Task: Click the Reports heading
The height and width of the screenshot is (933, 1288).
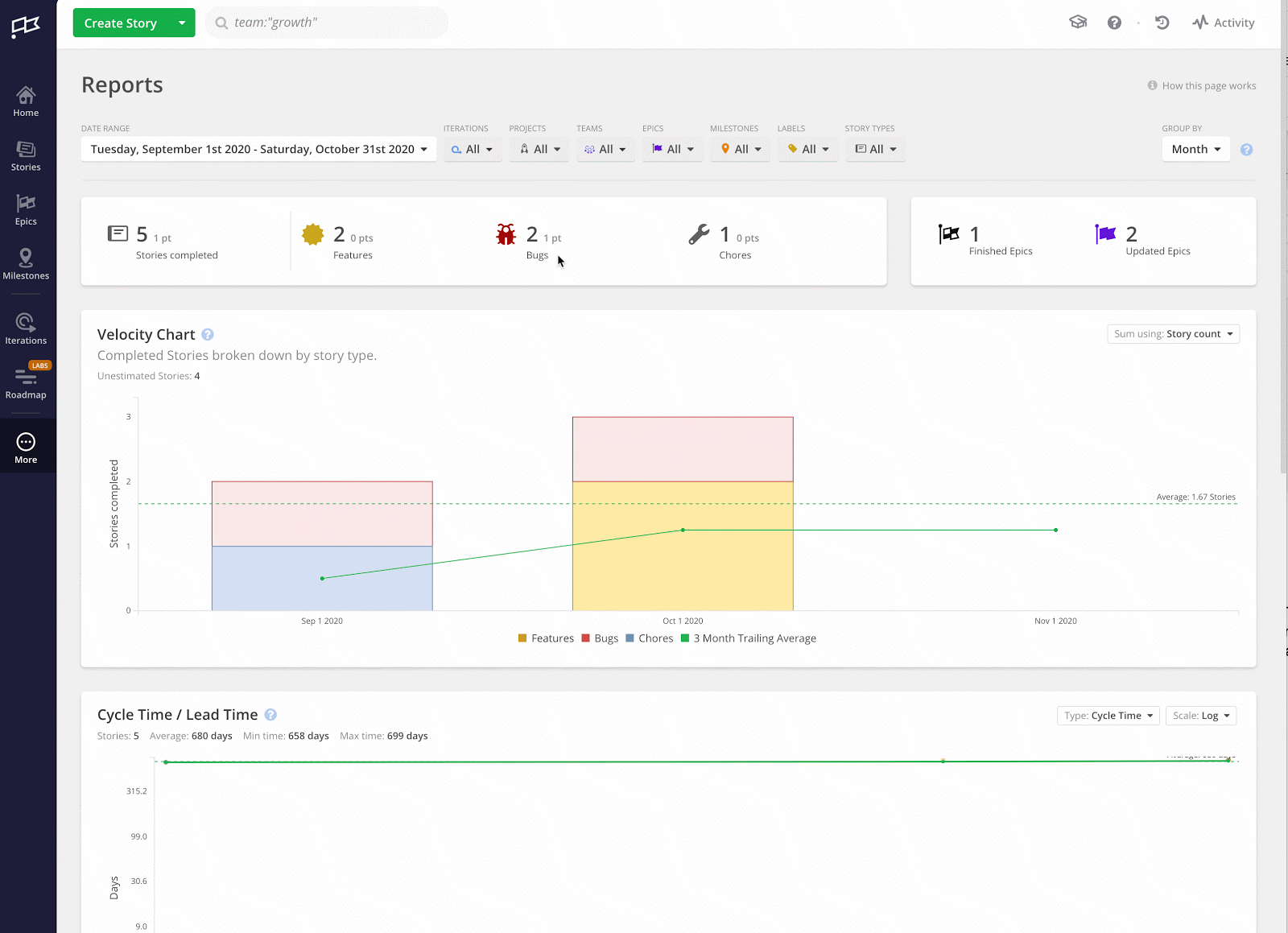Action: [x=122, y=85]
